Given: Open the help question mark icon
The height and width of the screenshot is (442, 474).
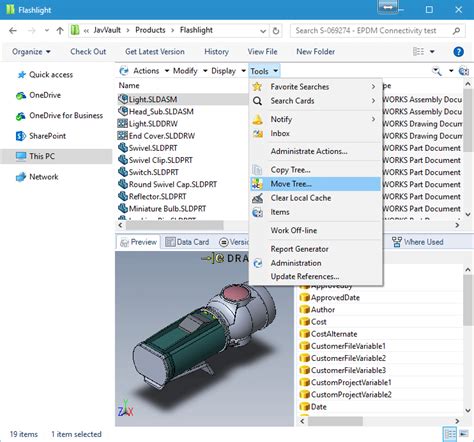Looking at the screenshot, I should (x=458, y=52).
